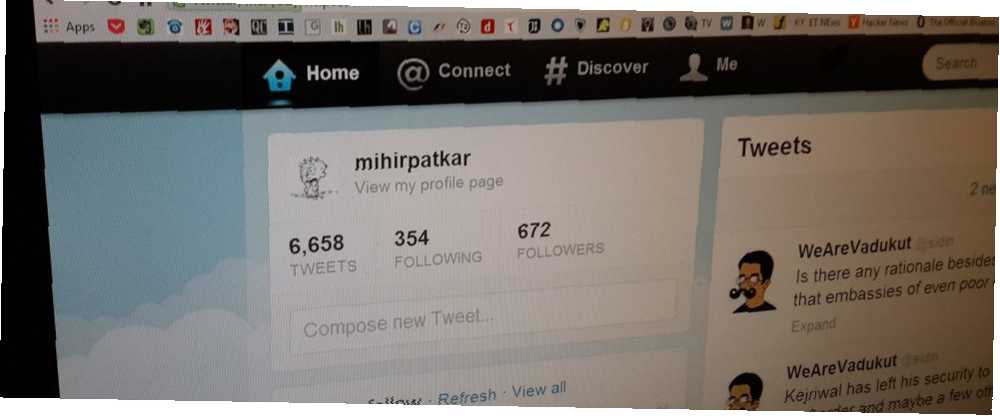This screenshot has width=1000, height=416.
Task: Open View my profile page link
Action: coord(429,184)
